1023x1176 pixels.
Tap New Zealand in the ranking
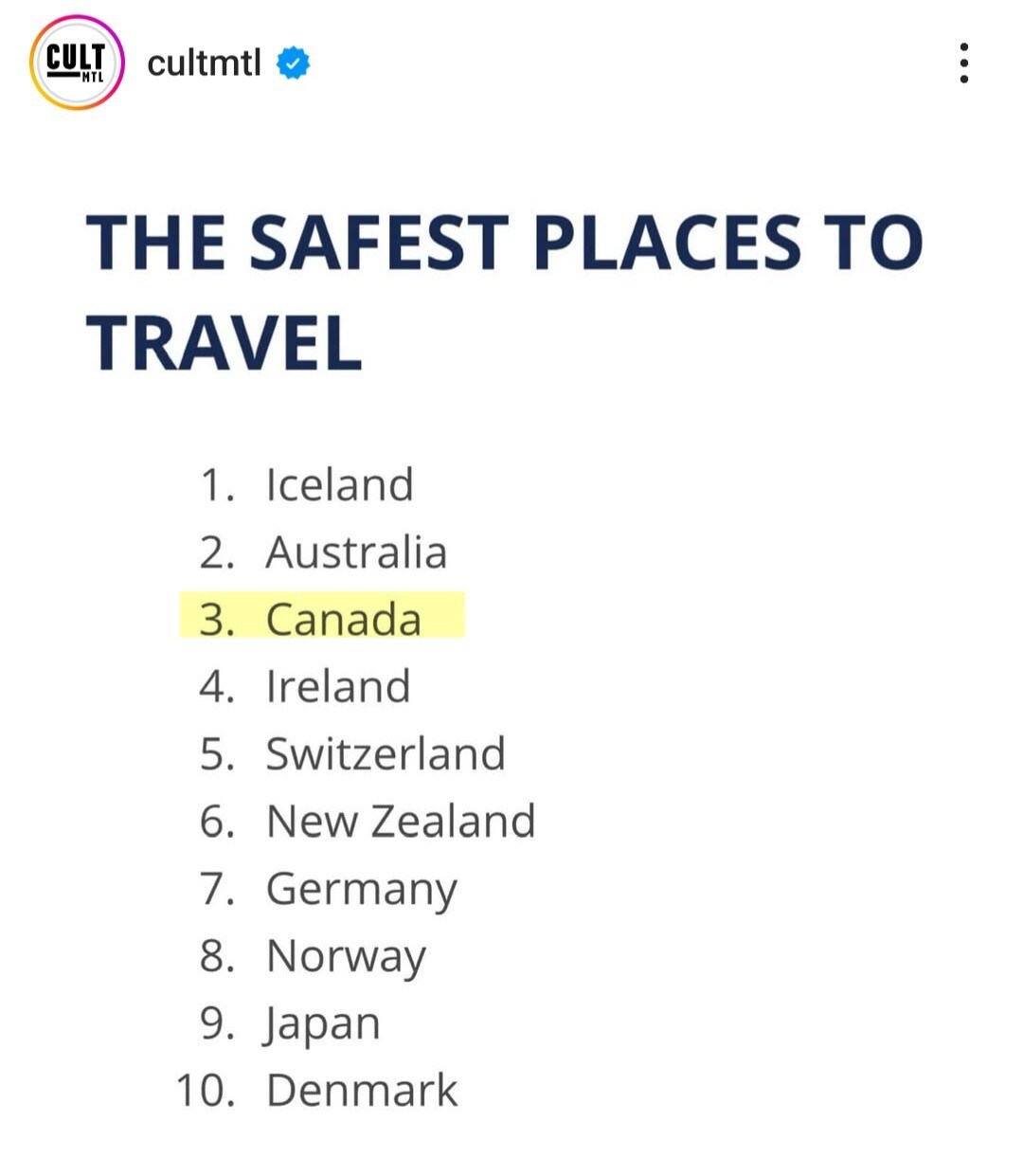(401, 822)
